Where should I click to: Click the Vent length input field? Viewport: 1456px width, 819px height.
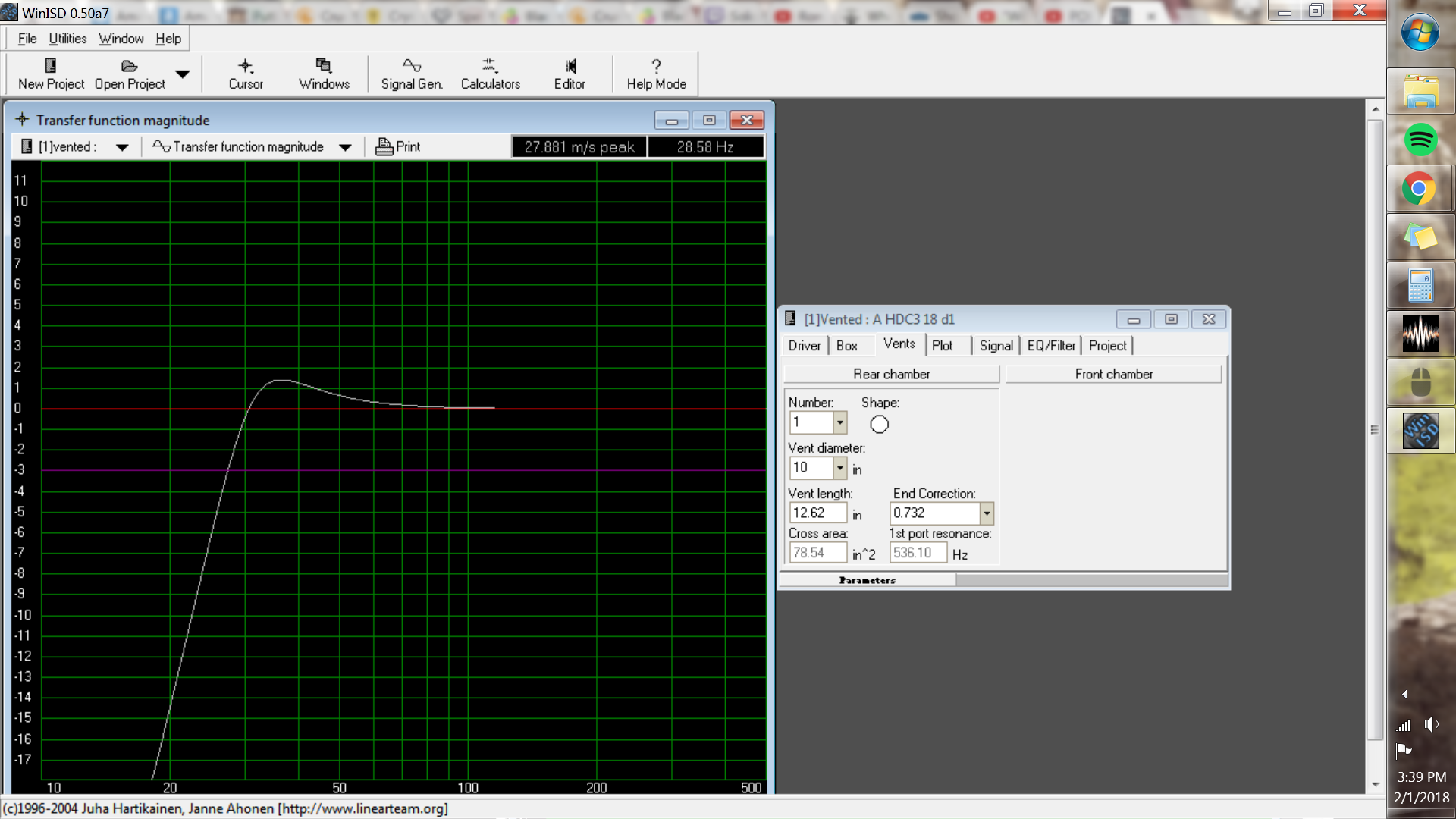817,513
